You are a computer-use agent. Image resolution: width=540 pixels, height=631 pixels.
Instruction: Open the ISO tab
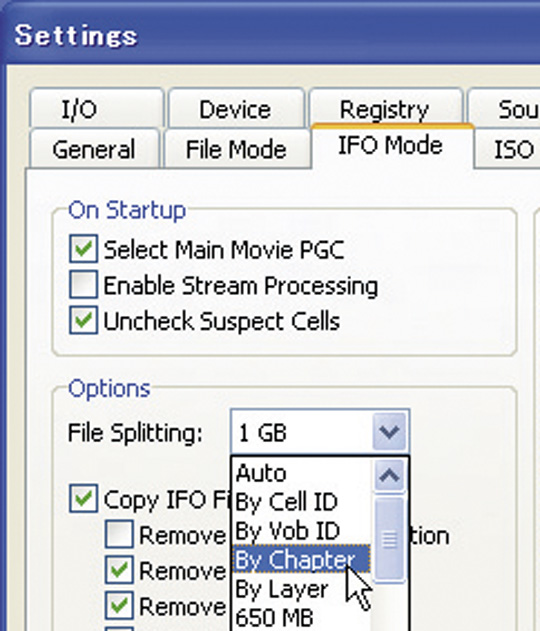tap(509, 149)
